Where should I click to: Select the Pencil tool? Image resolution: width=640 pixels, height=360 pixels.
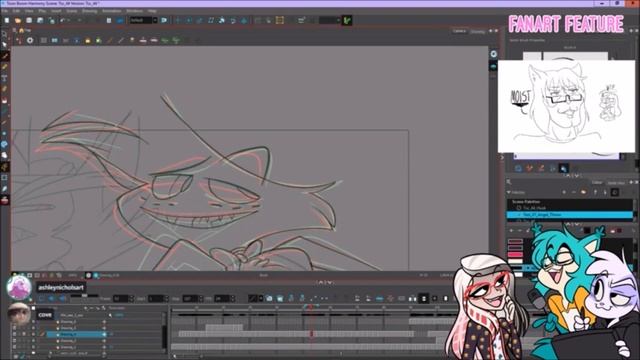pos(4,67)
